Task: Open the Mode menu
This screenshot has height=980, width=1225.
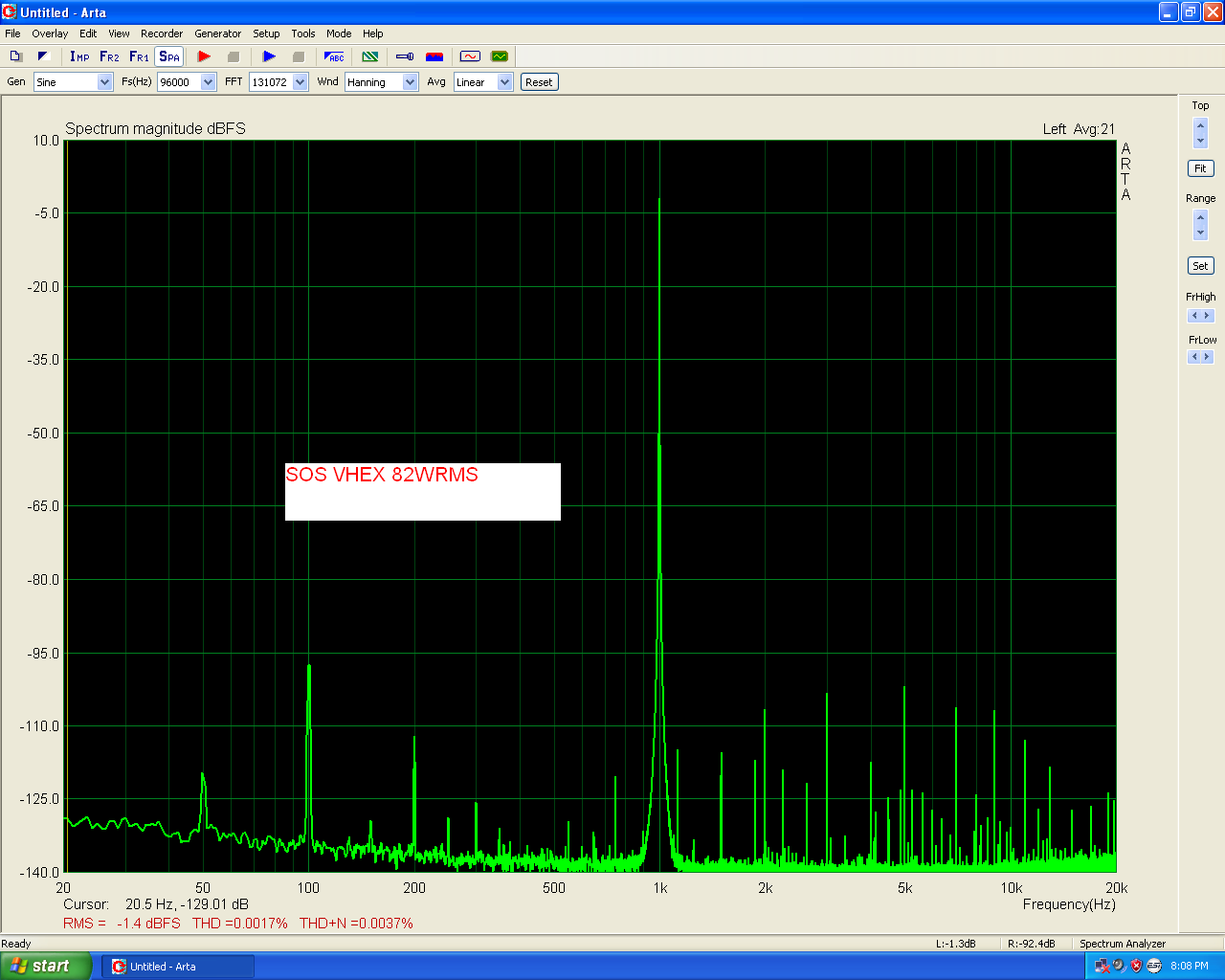Action: point(339,33)
